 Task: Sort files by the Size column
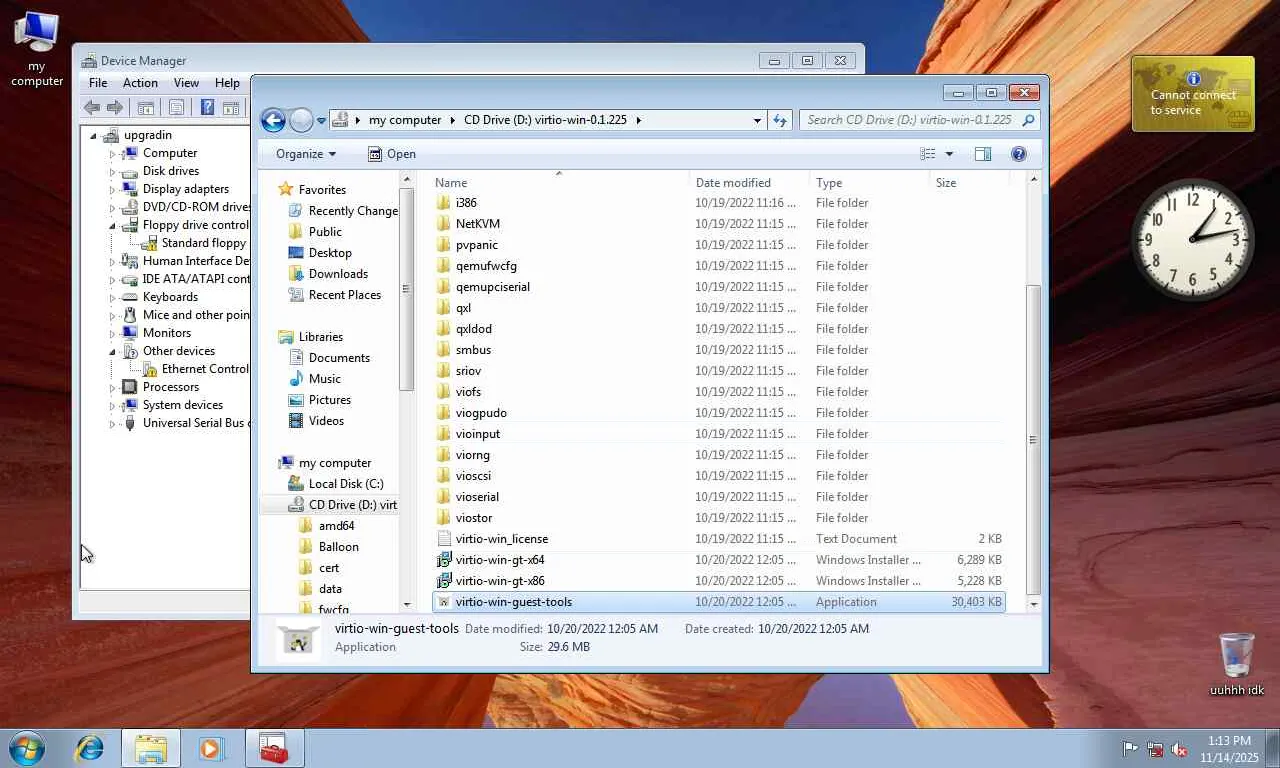pos(969,183)
